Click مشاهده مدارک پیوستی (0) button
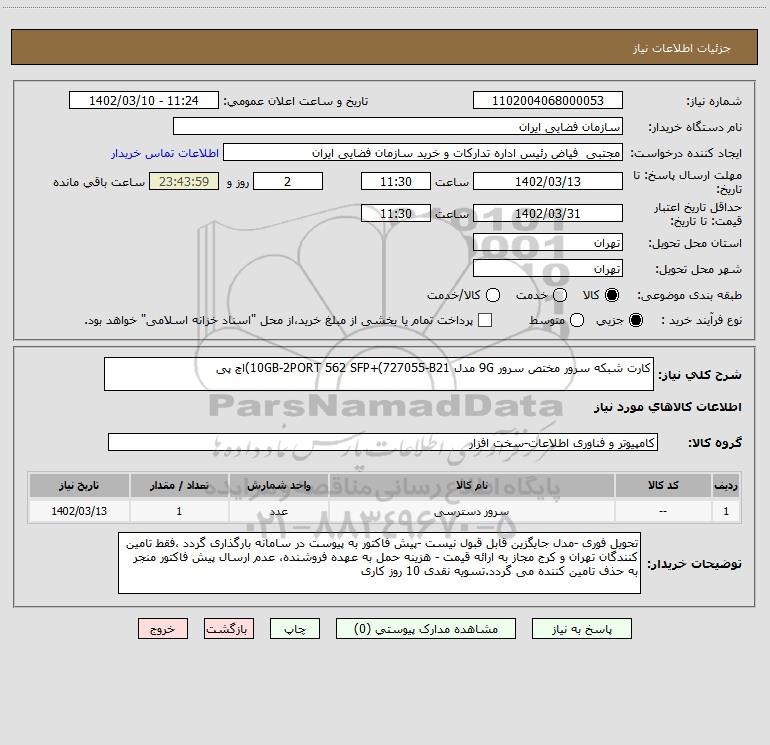This screenshot has width=770, height=745. tap(426, 629)
